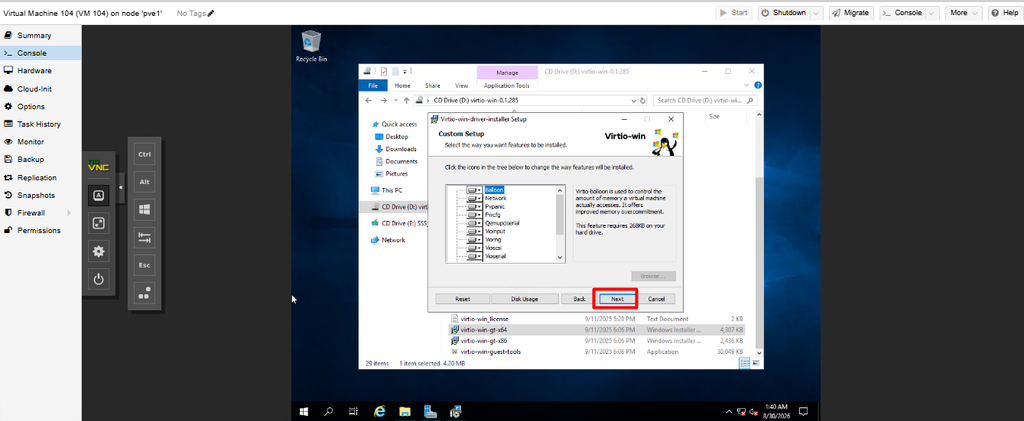Open Replication in Proxmox sidebar

click(40, 178)
